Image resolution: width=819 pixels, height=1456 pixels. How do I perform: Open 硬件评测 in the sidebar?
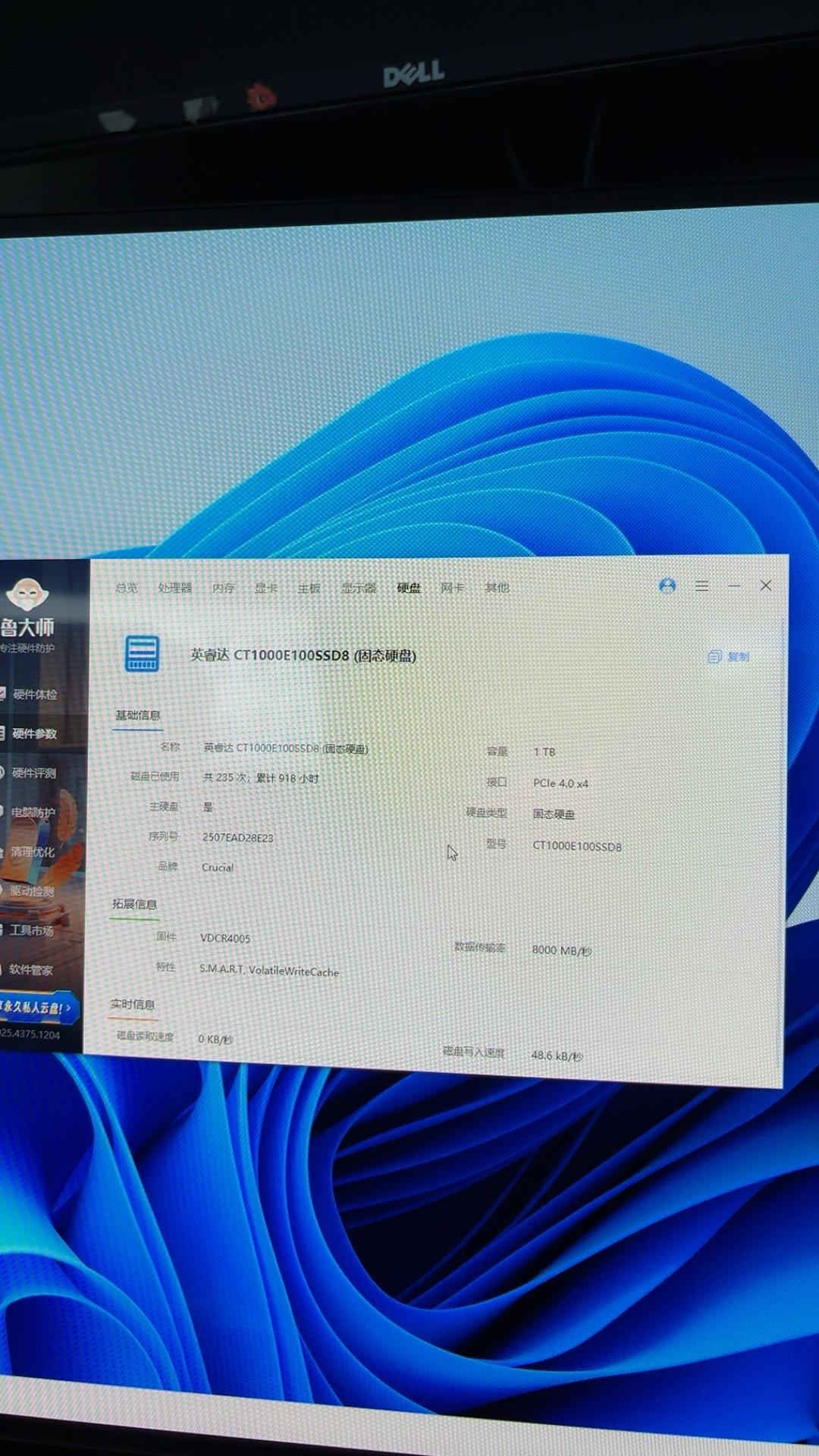coord(29,773)
